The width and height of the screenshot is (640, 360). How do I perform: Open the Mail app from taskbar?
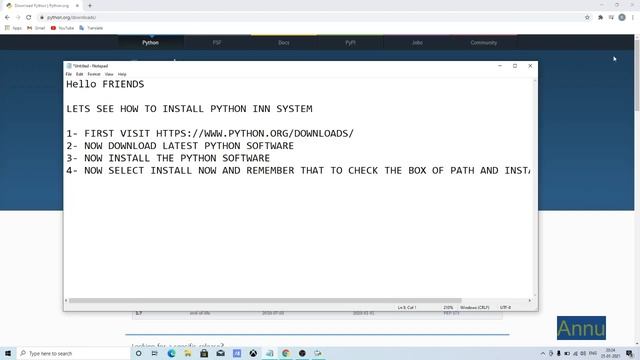click(220, 353)
